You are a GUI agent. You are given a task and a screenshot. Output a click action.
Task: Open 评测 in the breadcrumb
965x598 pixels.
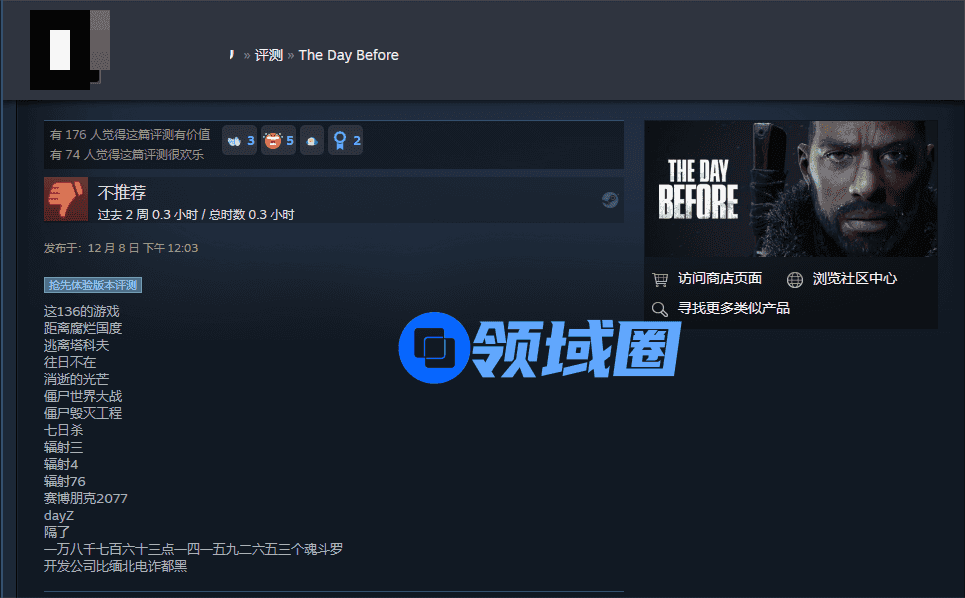[268, 55]
